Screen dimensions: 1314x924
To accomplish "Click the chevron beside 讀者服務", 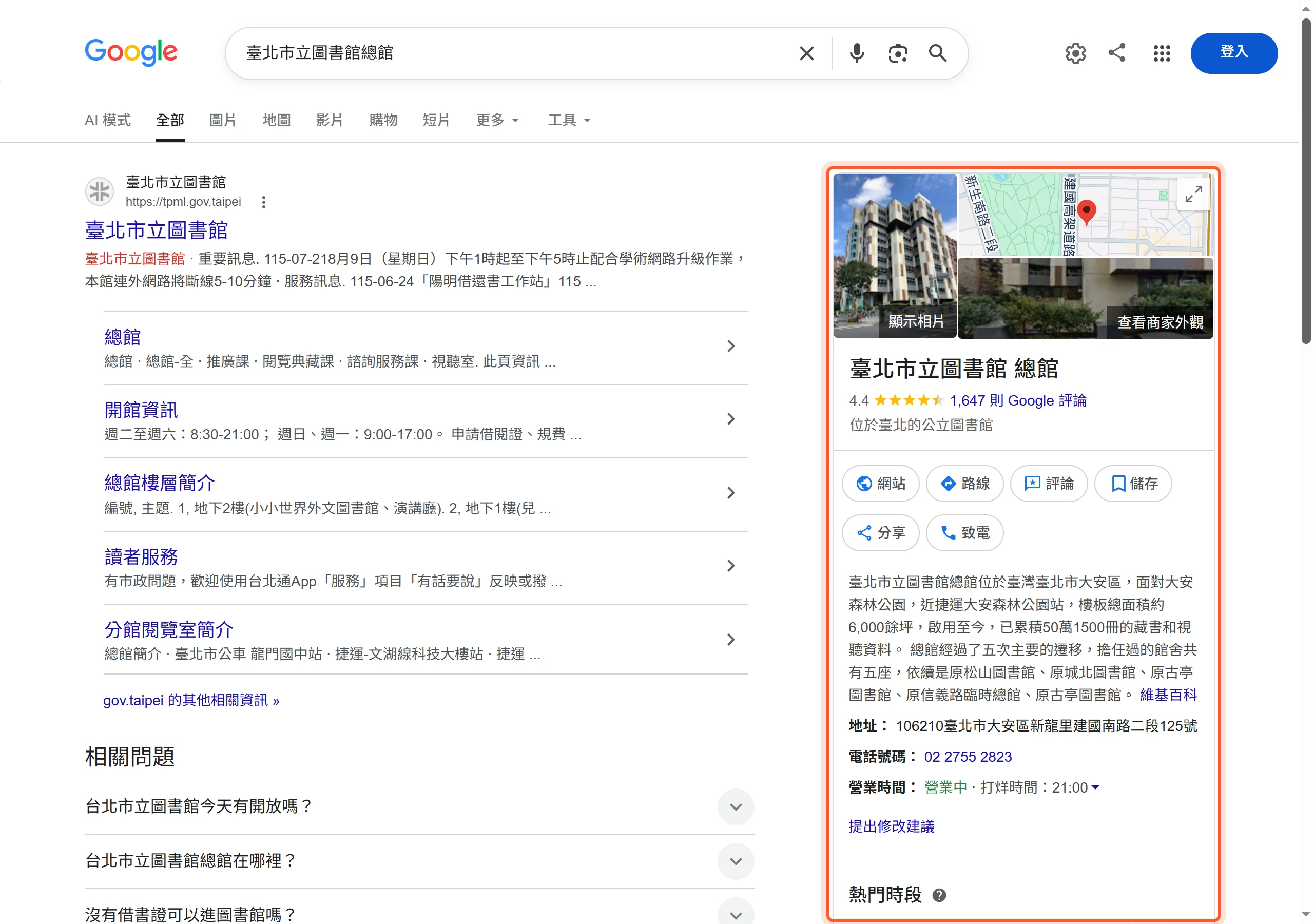I will [731, 566].
